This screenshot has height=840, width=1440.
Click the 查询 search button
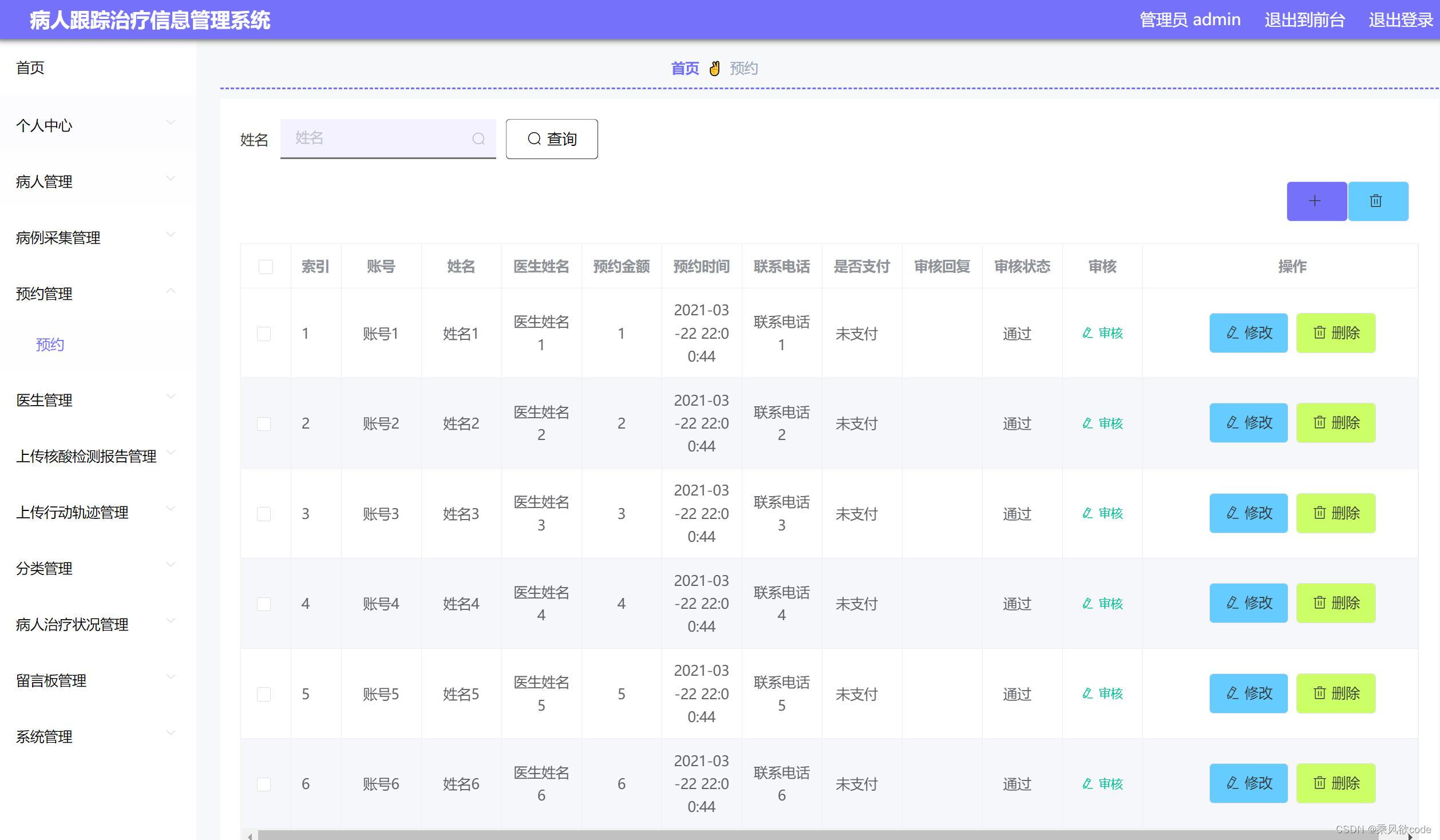click(x=552, y=139)
